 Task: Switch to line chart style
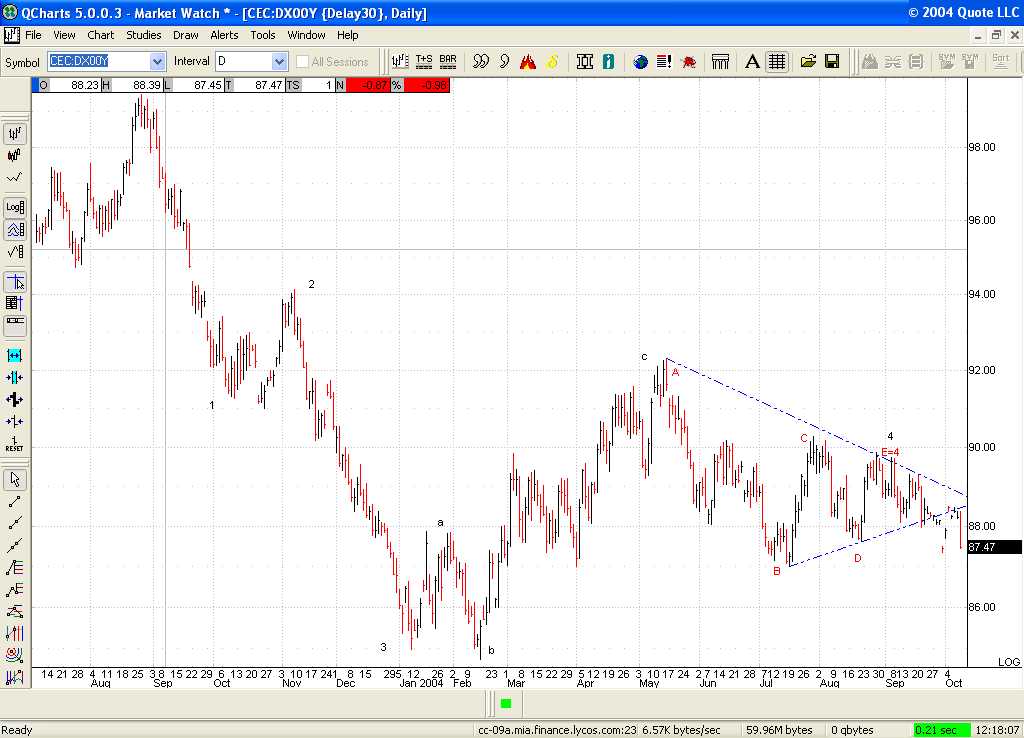point(14,177)
